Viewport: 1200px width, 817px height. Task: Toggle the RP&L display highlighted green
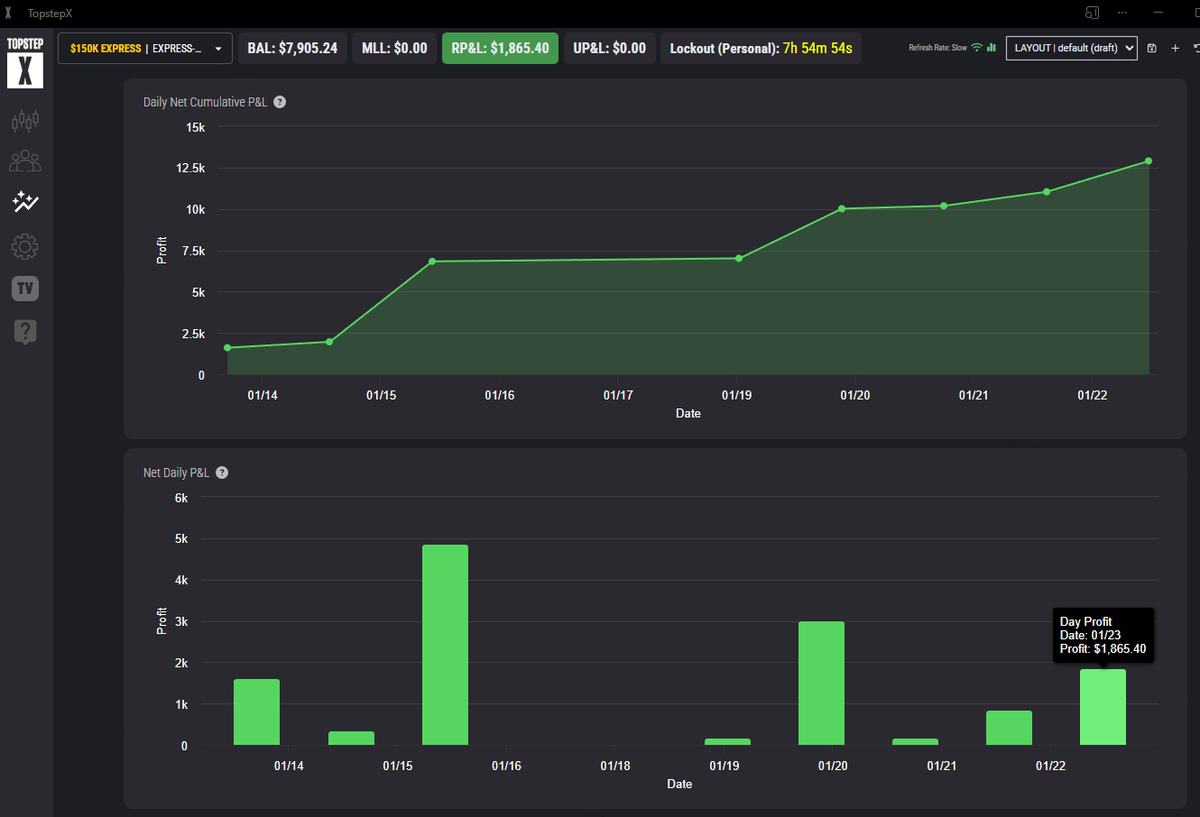click(x=499, y=47)
